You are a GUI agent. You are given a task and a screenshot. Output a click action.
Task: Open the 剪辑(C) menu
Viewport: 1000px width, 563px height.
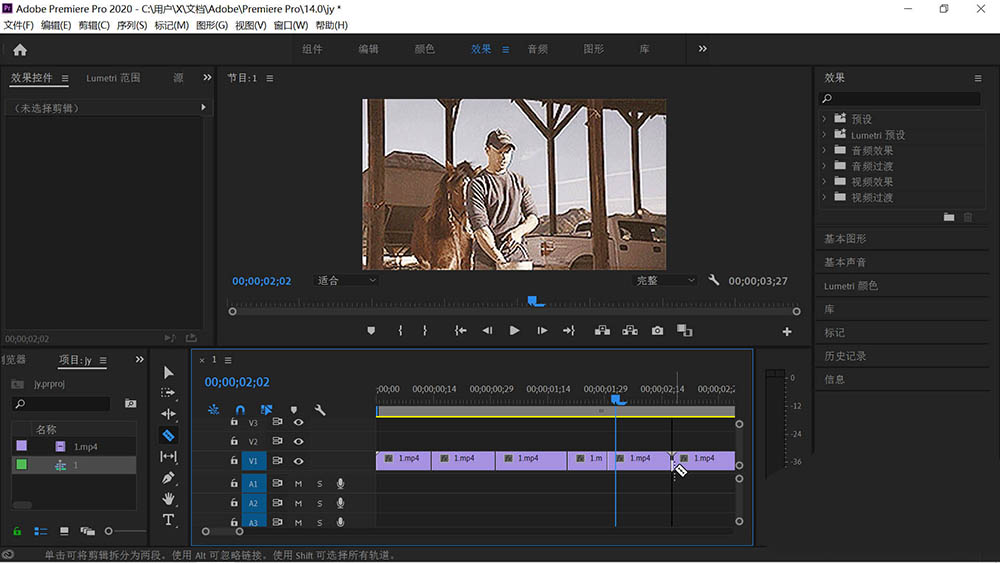94,25
